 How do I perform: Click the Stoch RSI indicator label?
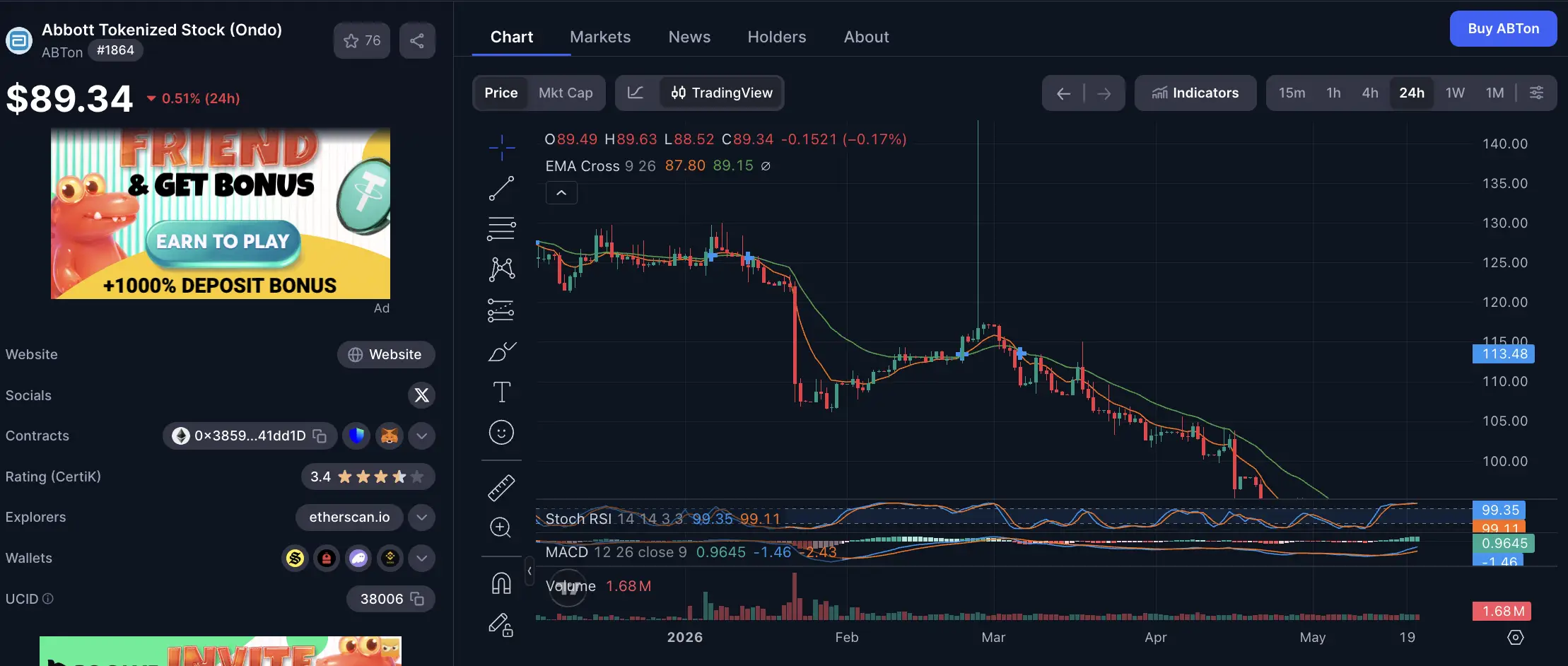coord(578,519)
